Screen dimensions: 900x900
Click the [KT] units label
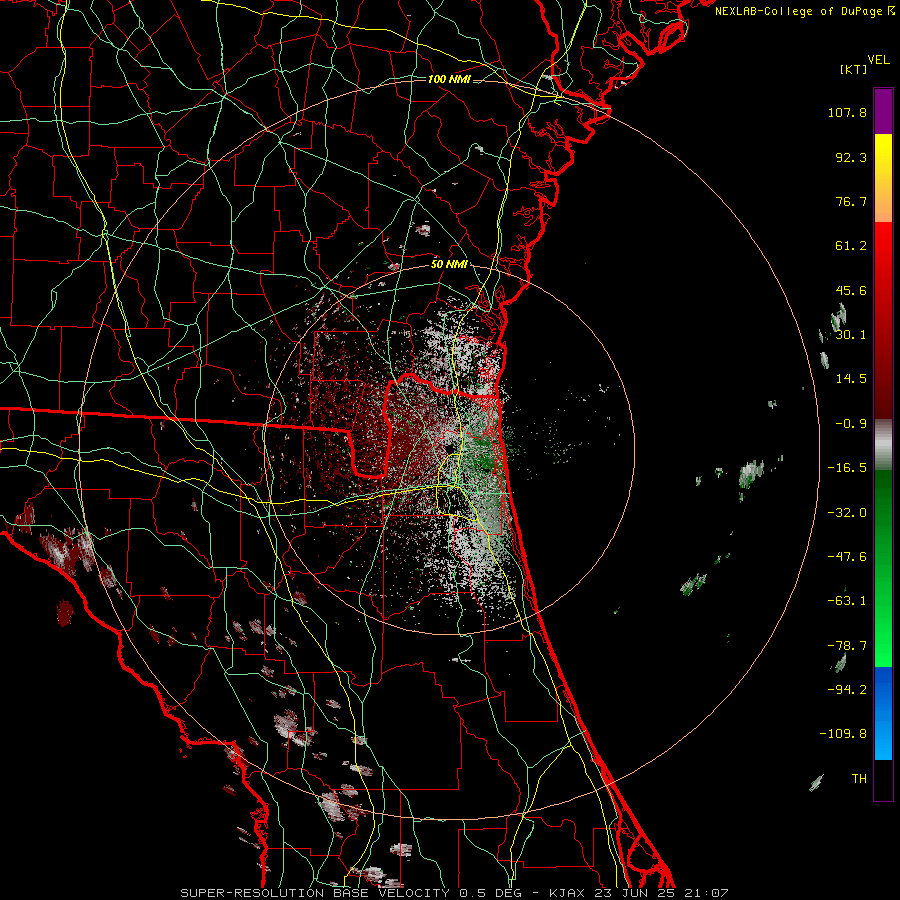coord(853,69)
